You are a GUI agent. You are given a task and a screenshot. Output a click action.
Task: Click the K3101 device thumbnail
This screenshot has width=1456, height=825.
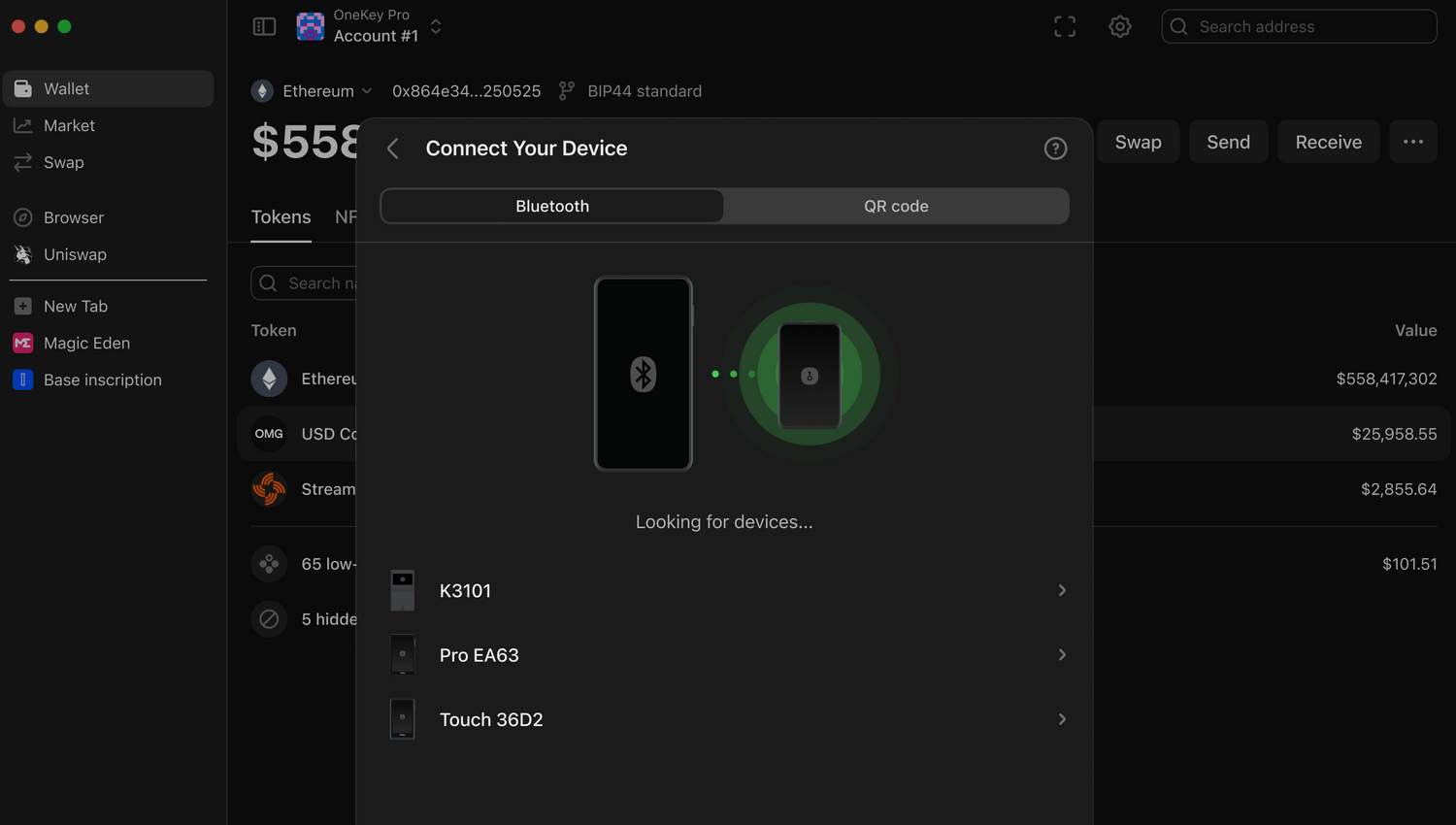402,590
